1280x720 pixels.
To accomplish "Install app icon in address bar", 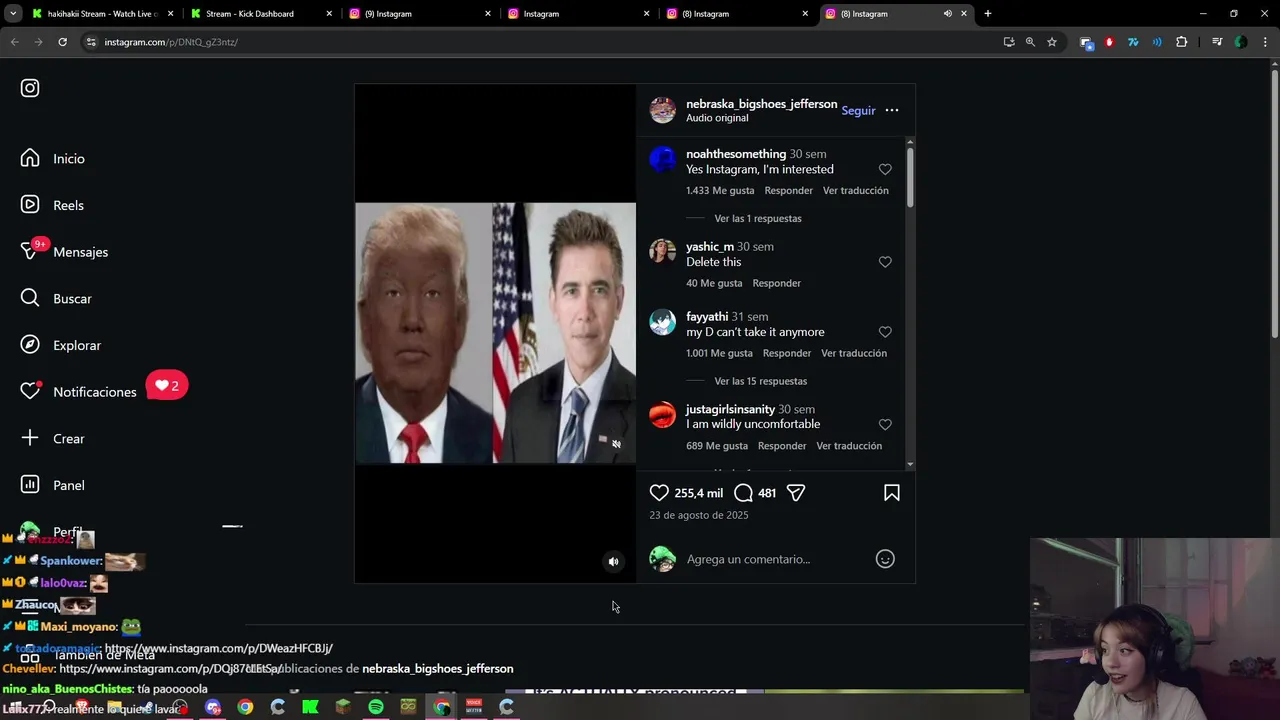I will point(1009,42).
